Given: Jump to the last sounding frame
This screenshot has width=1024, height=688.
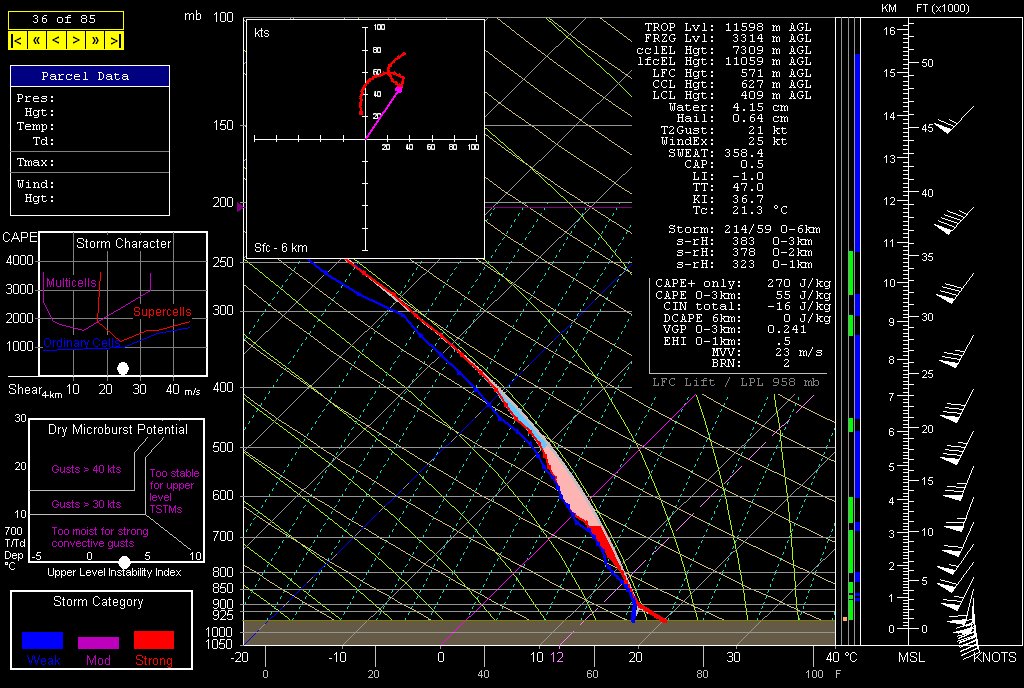Looking at the screenshot, I should [115, 40].
